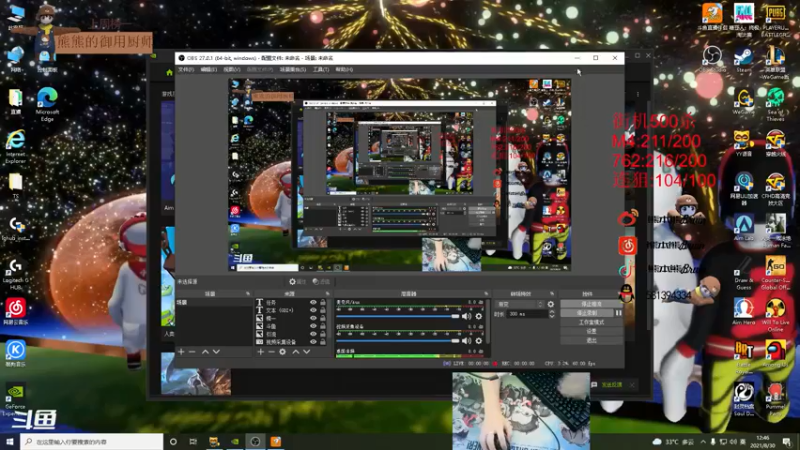Image resolution: width=800 pixels, height=450 pixels.
Task: Open 麦克风/Aux mixer settings gear
Action: (x=479, y=316)
